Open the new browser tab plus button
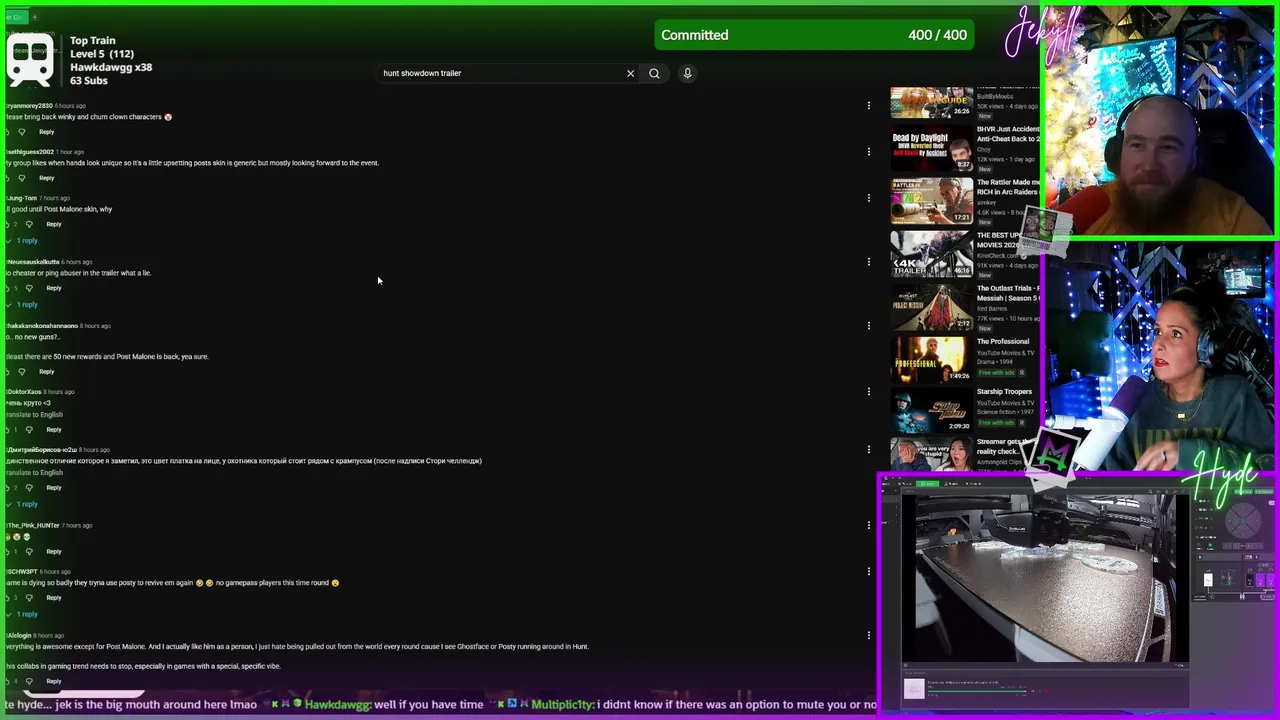This screenshot has width=1280, height=720. (34, 17)
